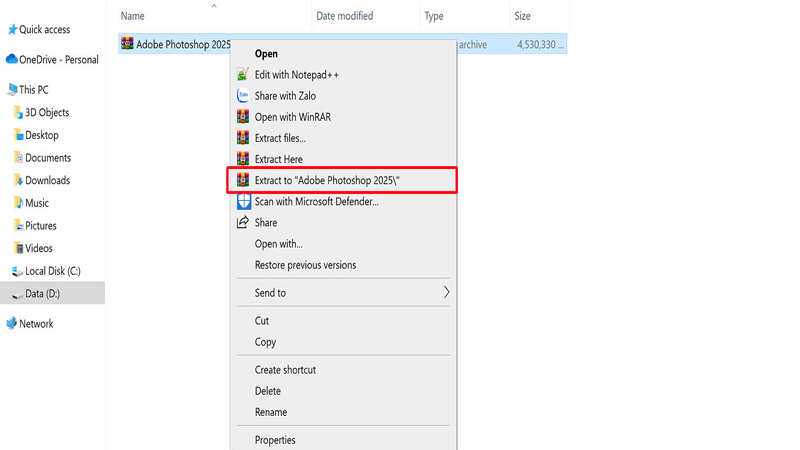800x450 pixels.
Task: Sort files by Date modified column
Action: tap(344, 16)
